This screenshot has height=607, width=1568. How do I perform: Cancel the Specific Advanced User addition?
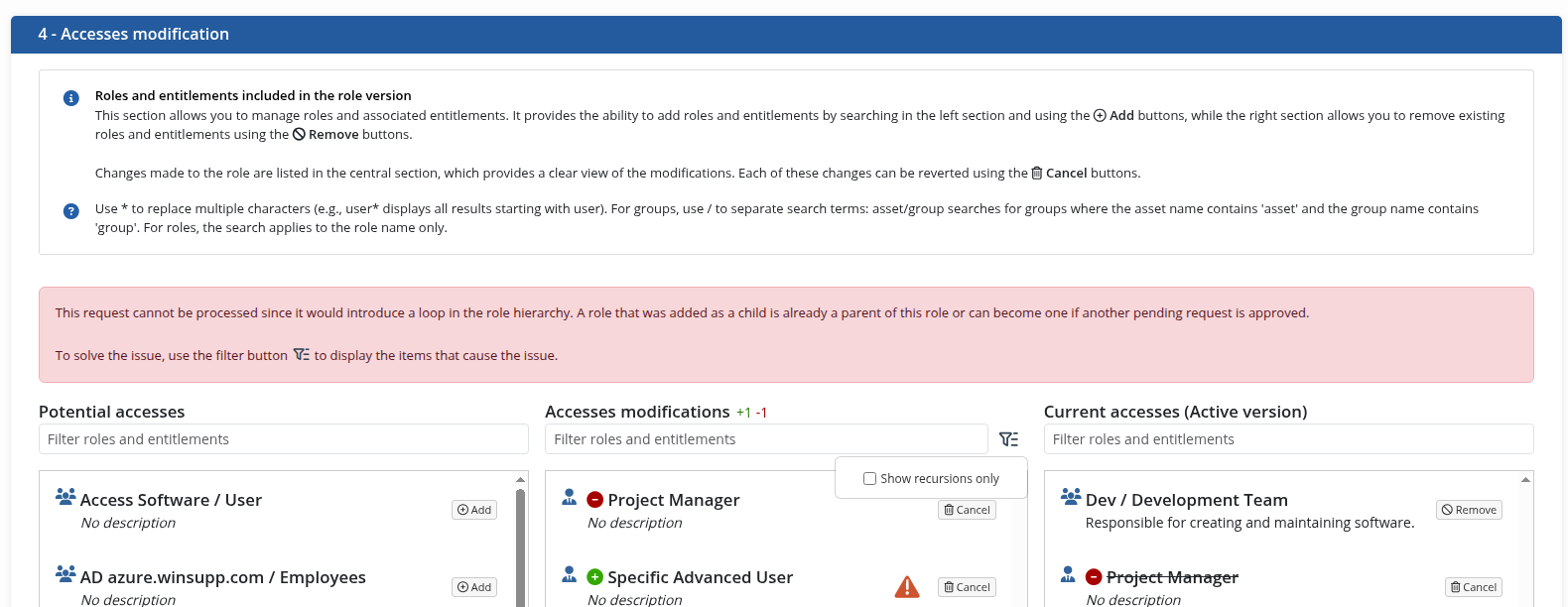[967, 587]
